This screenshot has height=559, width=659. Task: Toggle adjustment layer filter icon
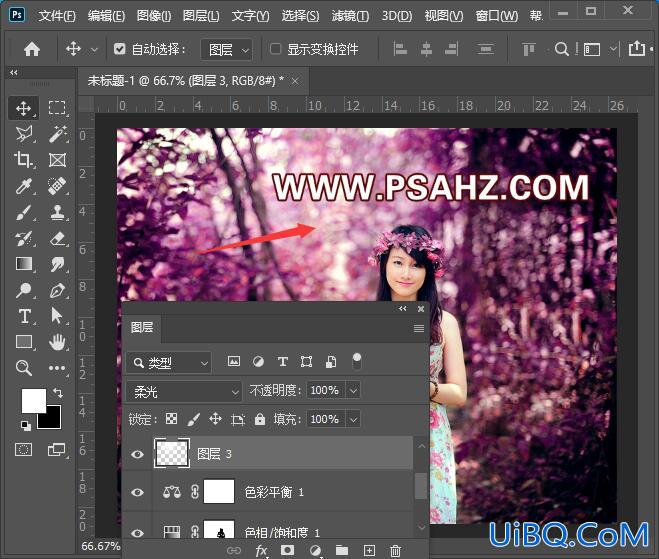[x=258, y=361]
